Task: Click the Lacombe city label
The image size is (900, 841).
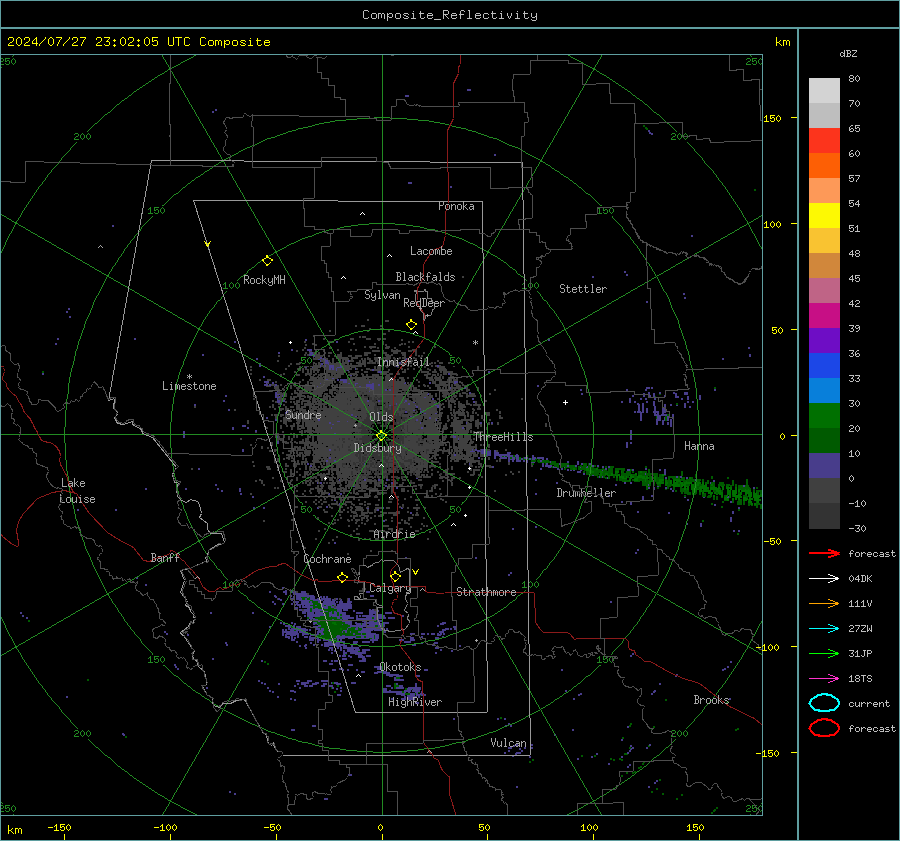Action: pos(431,251)
